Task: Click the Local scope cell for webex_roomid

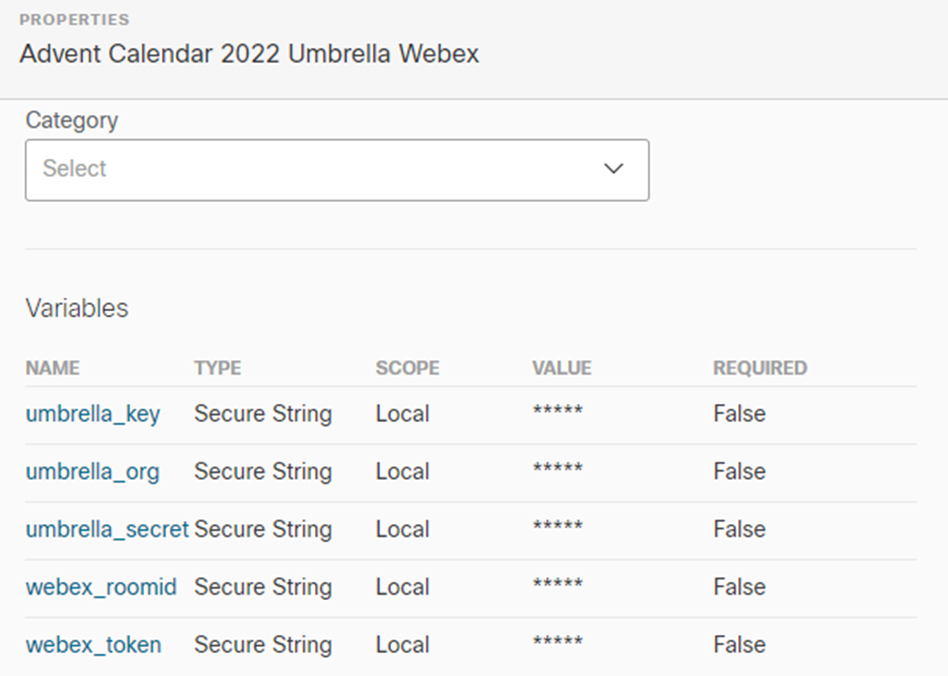Action: click(x=402, y=587)
